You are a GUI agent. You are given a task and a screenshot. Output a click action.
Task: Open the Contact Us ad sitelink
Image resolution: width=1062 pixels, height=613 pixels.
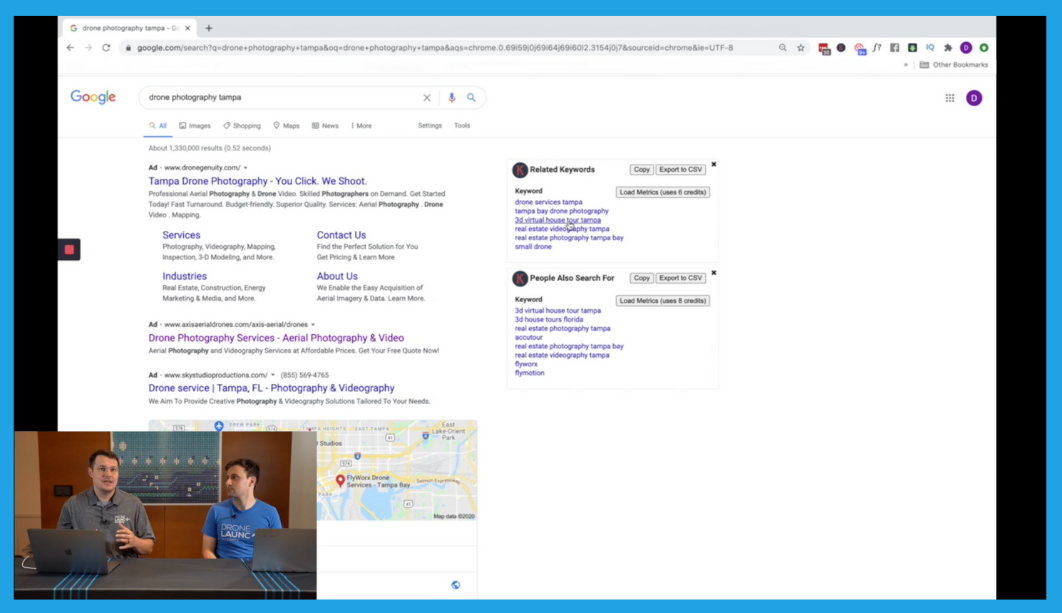[341, 235]
